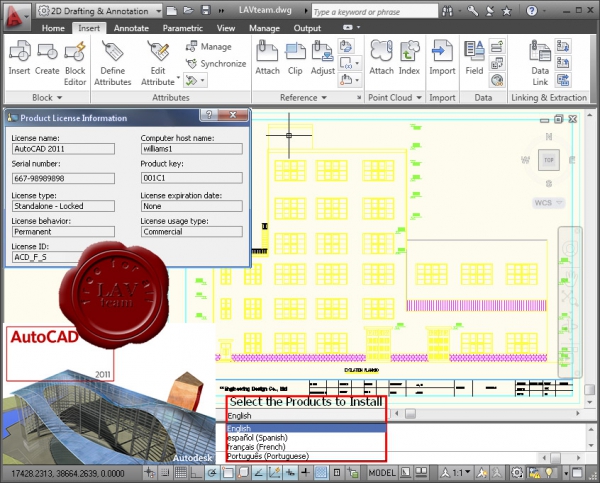
Task: Click the Synchronize attributes button
Action: coord(216,64)
